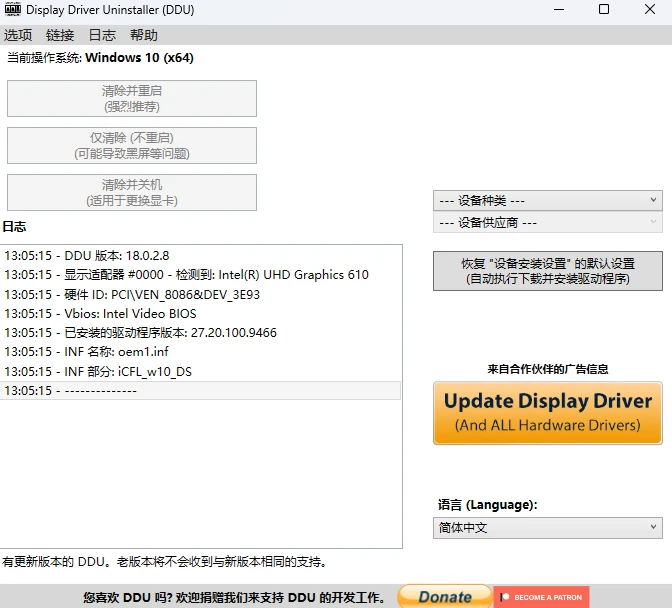
Task: Select the DDU 版本 18.0.2.8 log line
Action: [201, 256]
